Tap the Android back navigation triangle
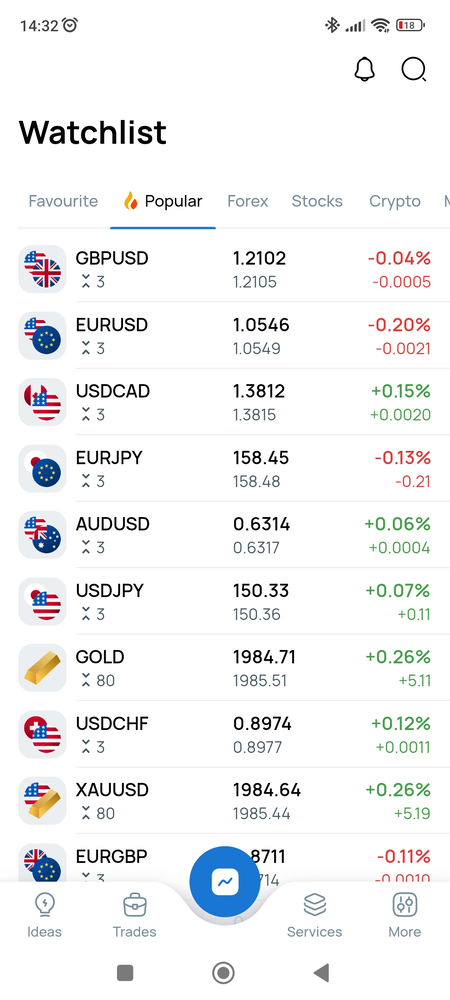Image resolution: width=450 pixels, height=1000 pixels. 321,973
